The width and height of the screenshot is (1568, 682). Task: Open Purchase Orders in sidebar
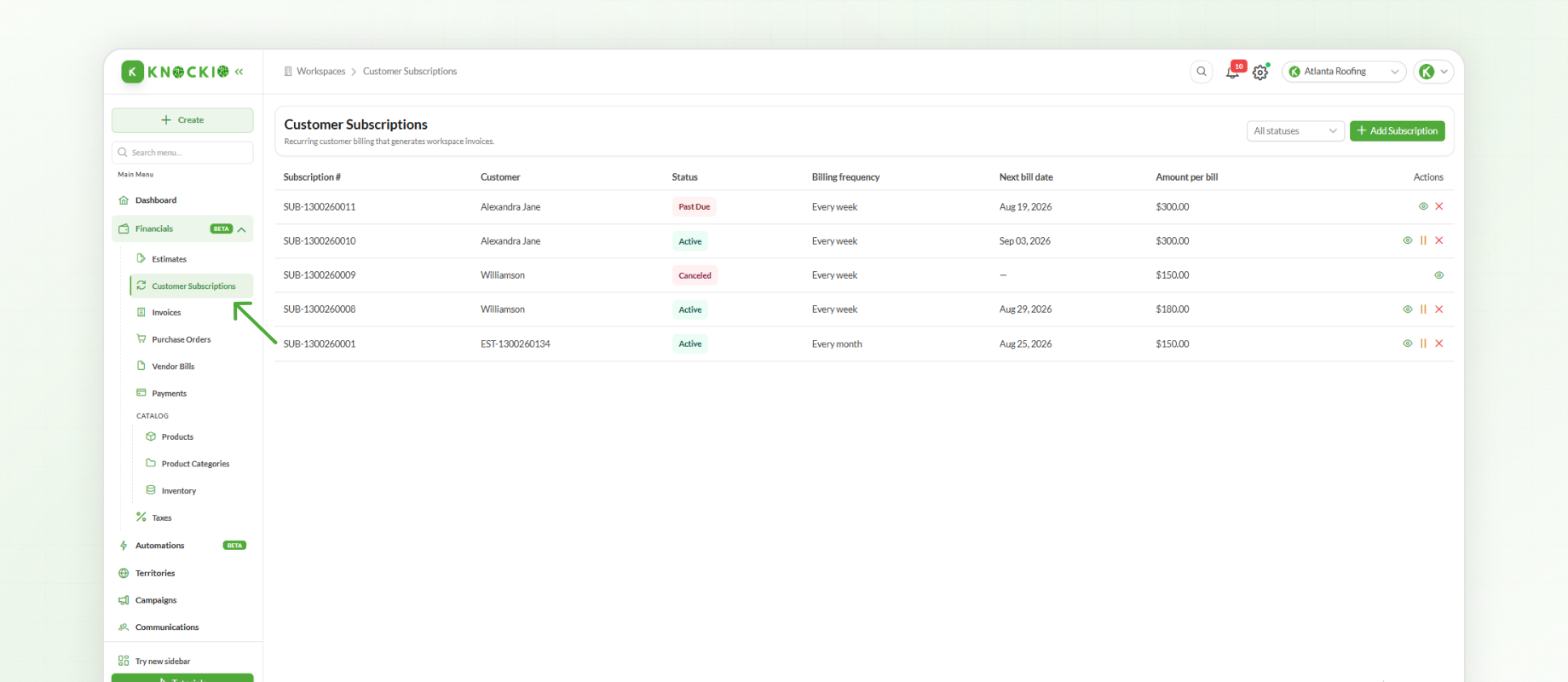192,339
